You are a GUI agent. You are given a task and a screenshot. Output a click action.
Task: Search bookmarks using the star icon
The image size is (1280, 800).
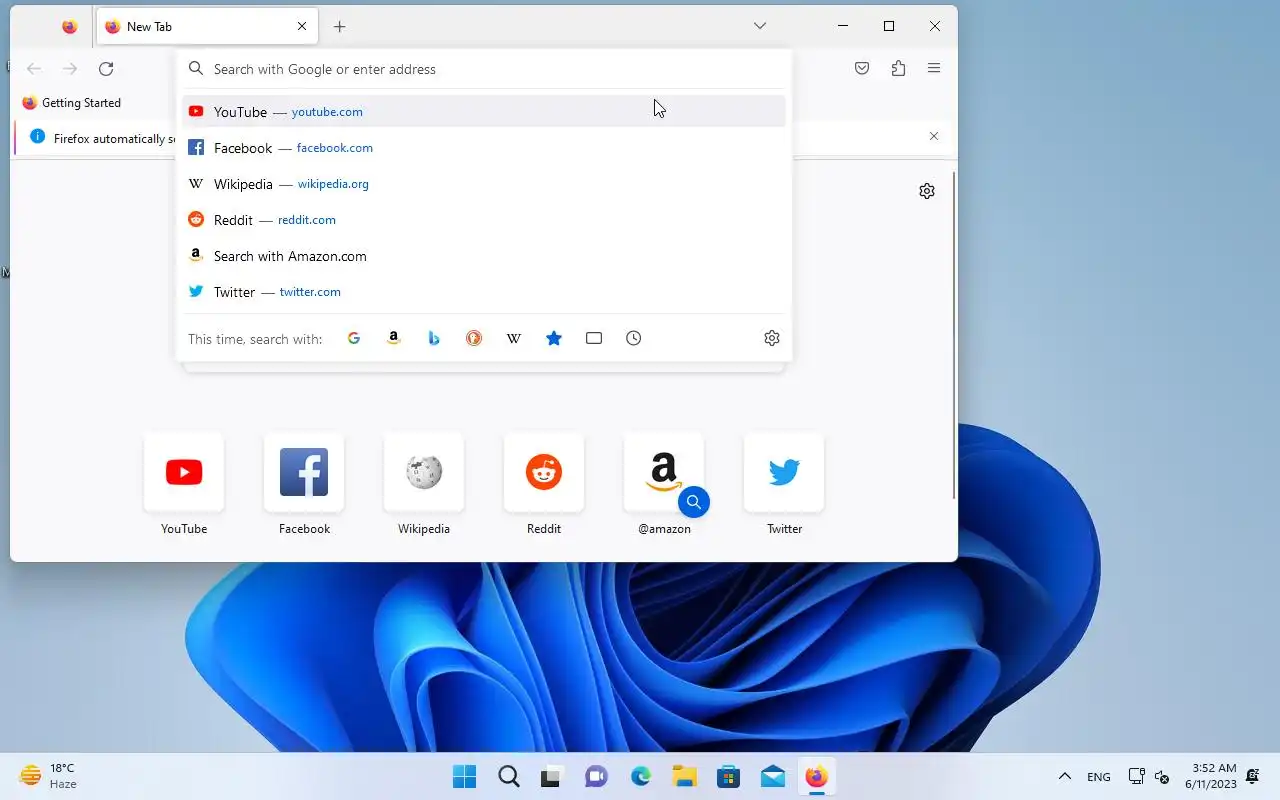(554, 338)
